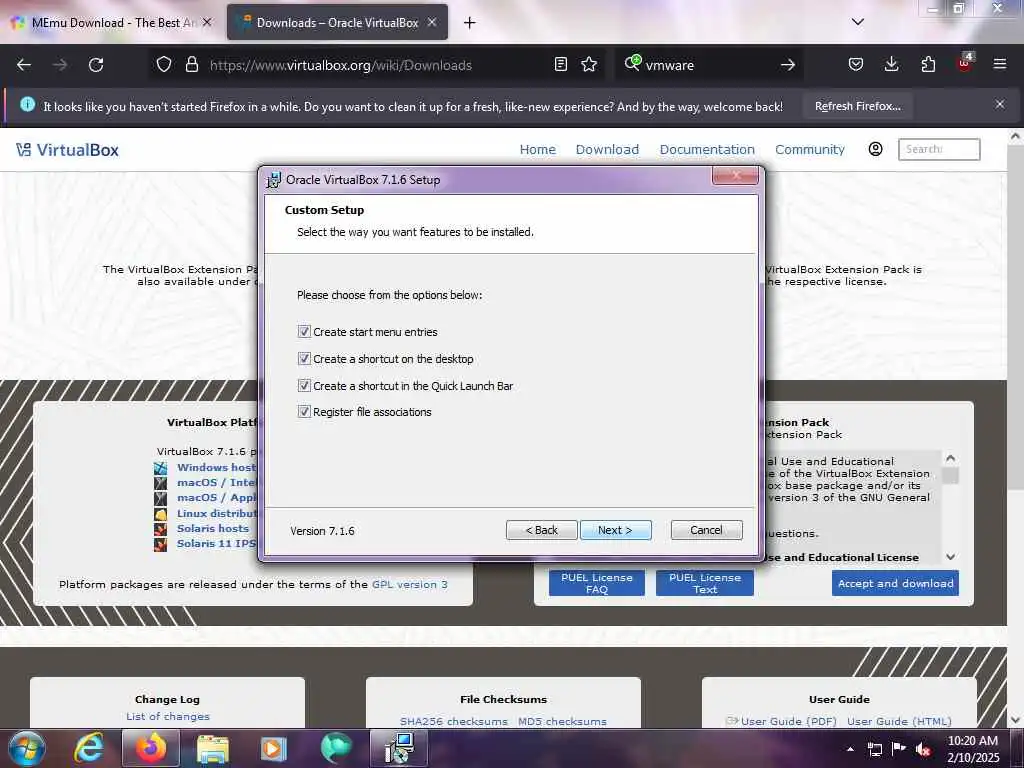Reload the page with the refresh icon
1024x768 pixels.
pyautogui.click(x=96, y=65)
